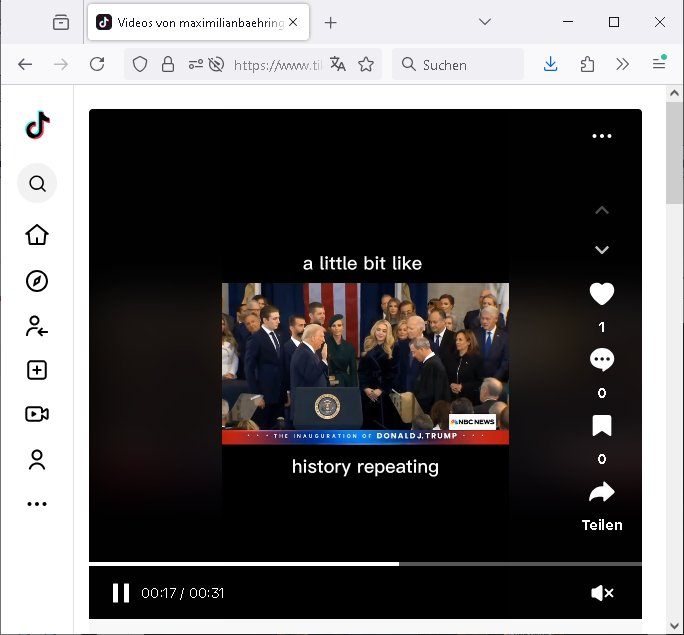Click the Suchen search box
Viewport: 684px width, 635px height.
(x=458, y=65)
